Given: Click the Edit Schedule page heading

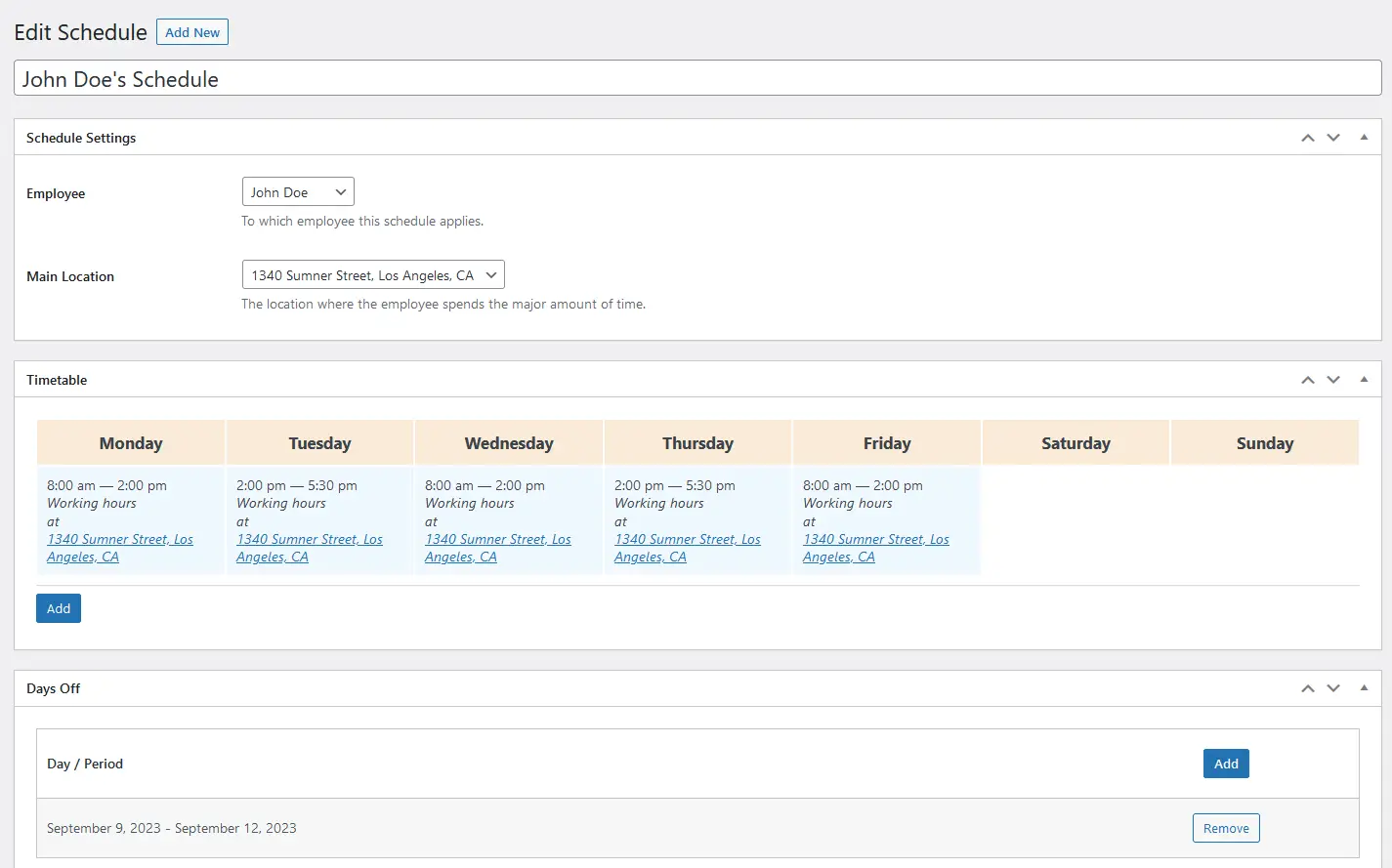Looking at the screenshot, I should pos(81,32).
